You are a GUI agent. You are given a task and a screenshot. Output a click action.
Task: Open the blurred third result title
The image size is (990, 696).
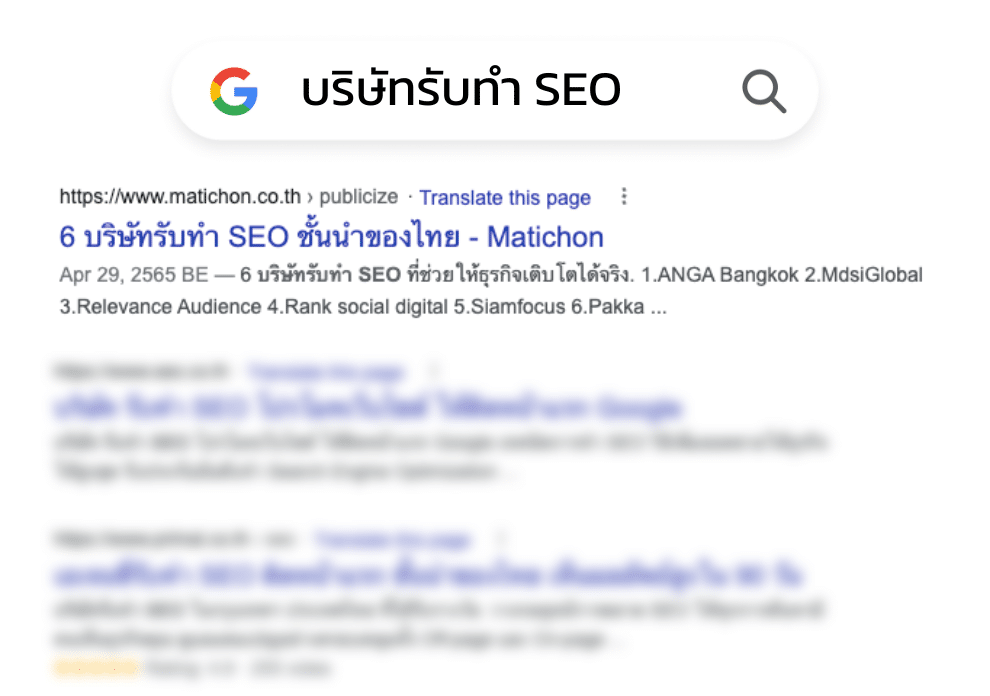coord(429,575)
